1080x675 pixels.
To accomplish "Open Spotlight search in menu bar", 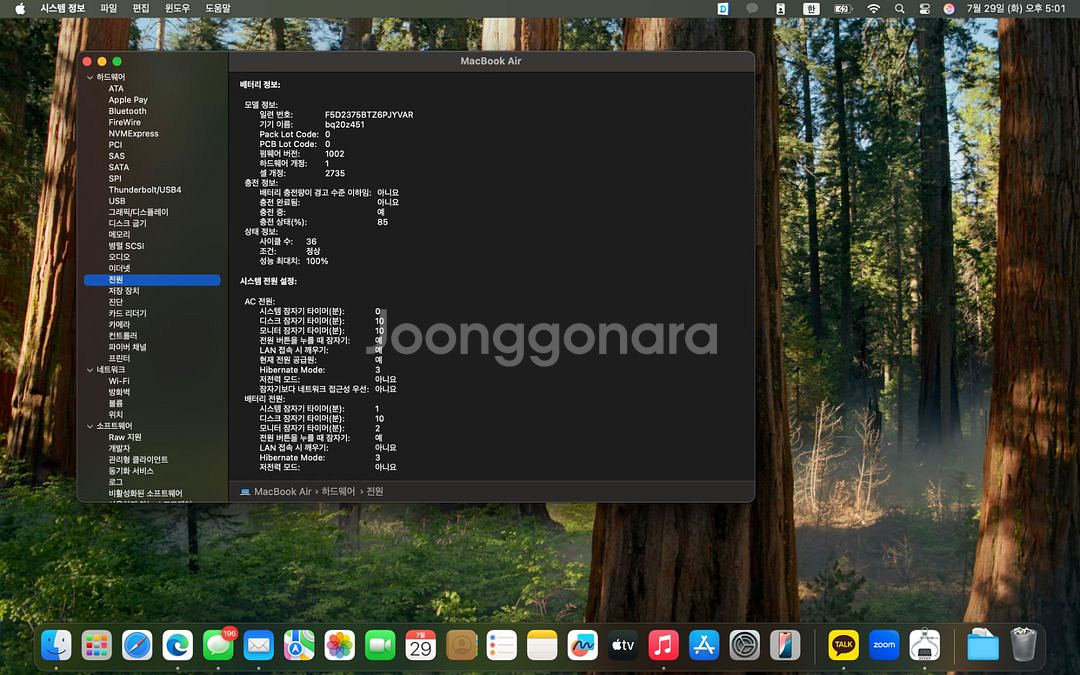I will (x=900, y=8).
